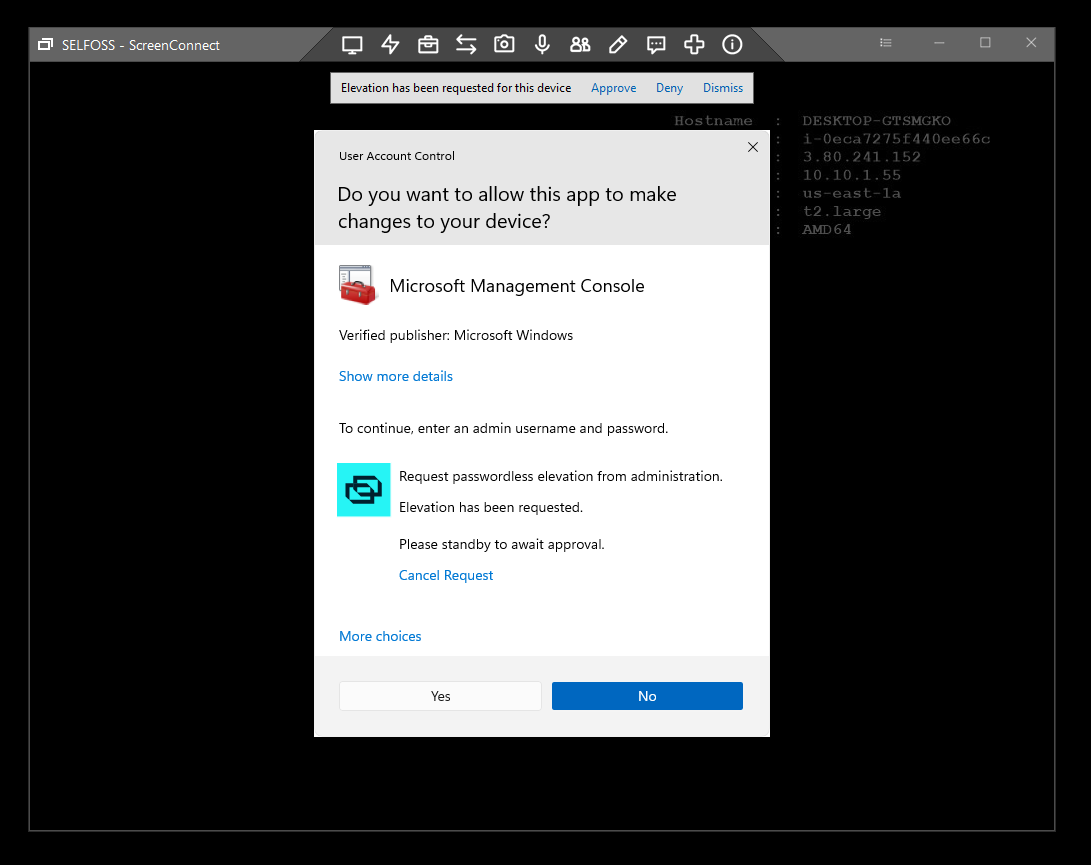Open the briefcase Toolbox icon
The width and height of the screenshot is (1091, 865).
pos(428,45)
